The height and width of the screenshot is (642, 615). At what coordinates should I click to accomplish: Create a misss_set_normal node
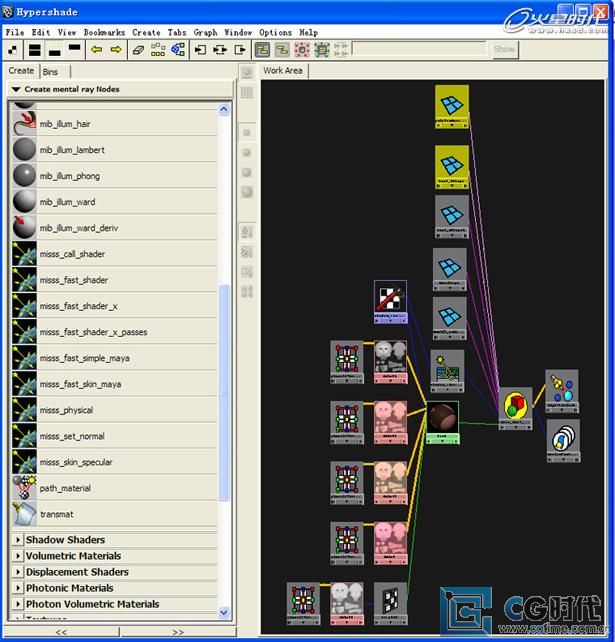(115, 436)
